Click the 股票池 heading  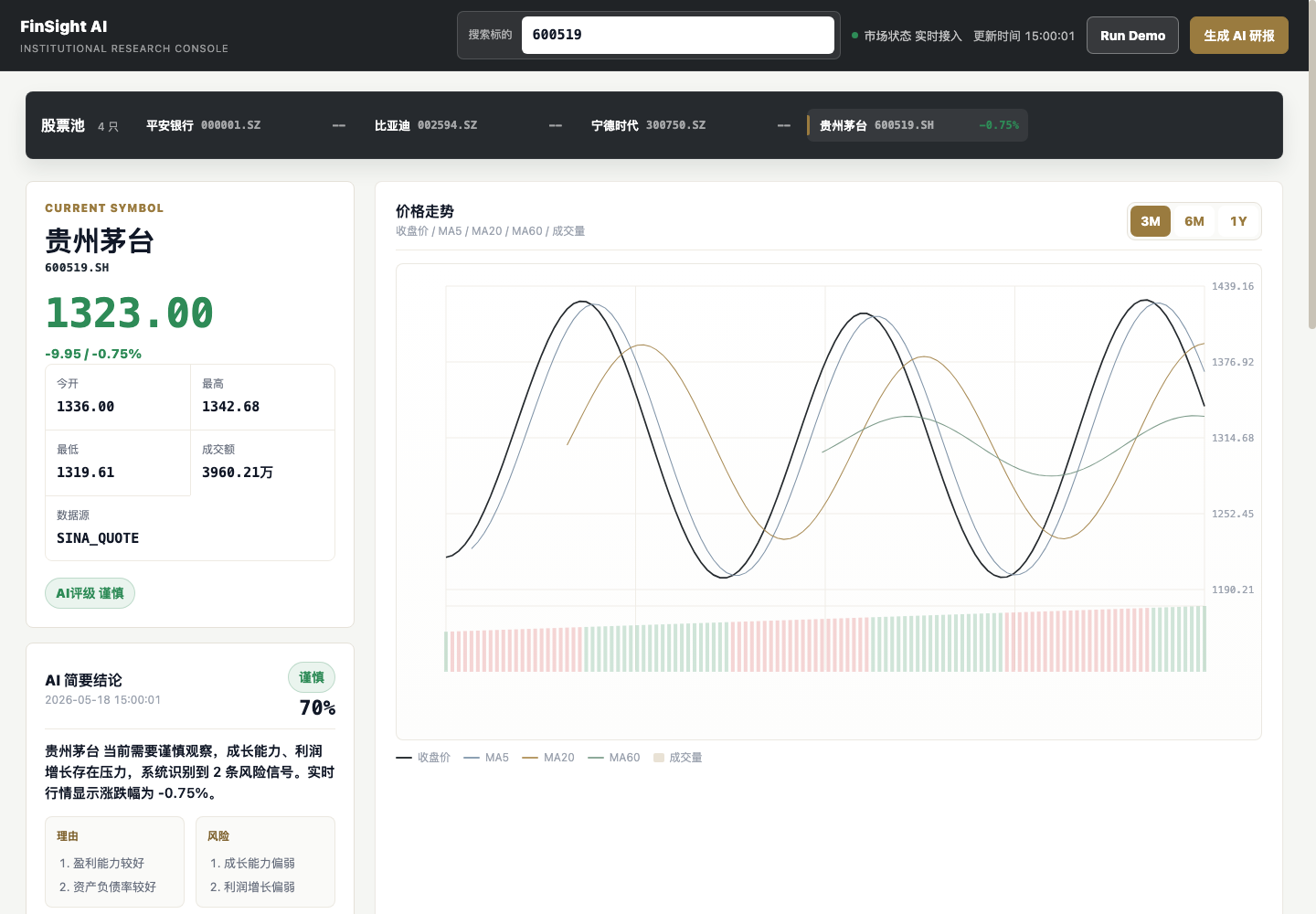coord(63,125)
